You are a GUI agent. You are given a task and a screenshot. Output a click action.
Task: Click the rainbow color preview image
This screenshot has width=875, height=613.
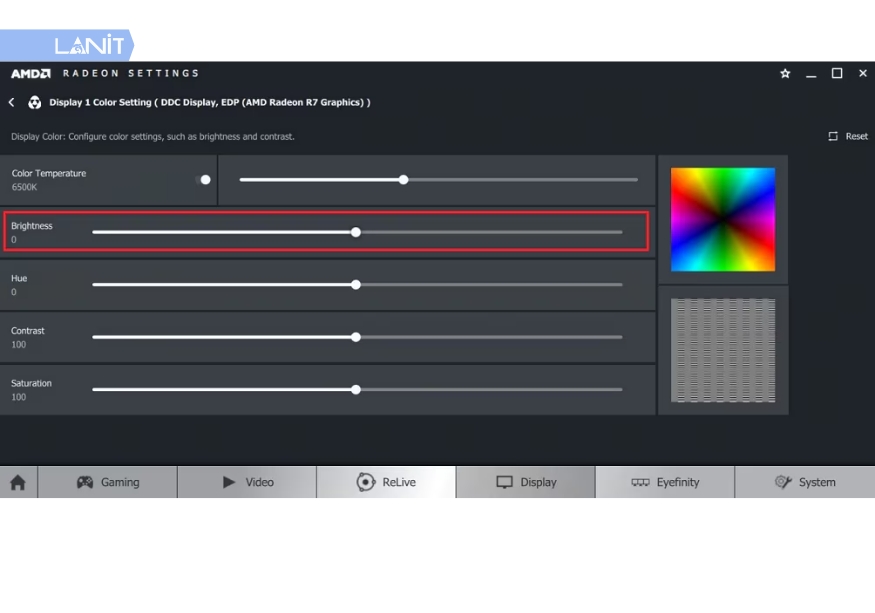(x=723, y=219)
